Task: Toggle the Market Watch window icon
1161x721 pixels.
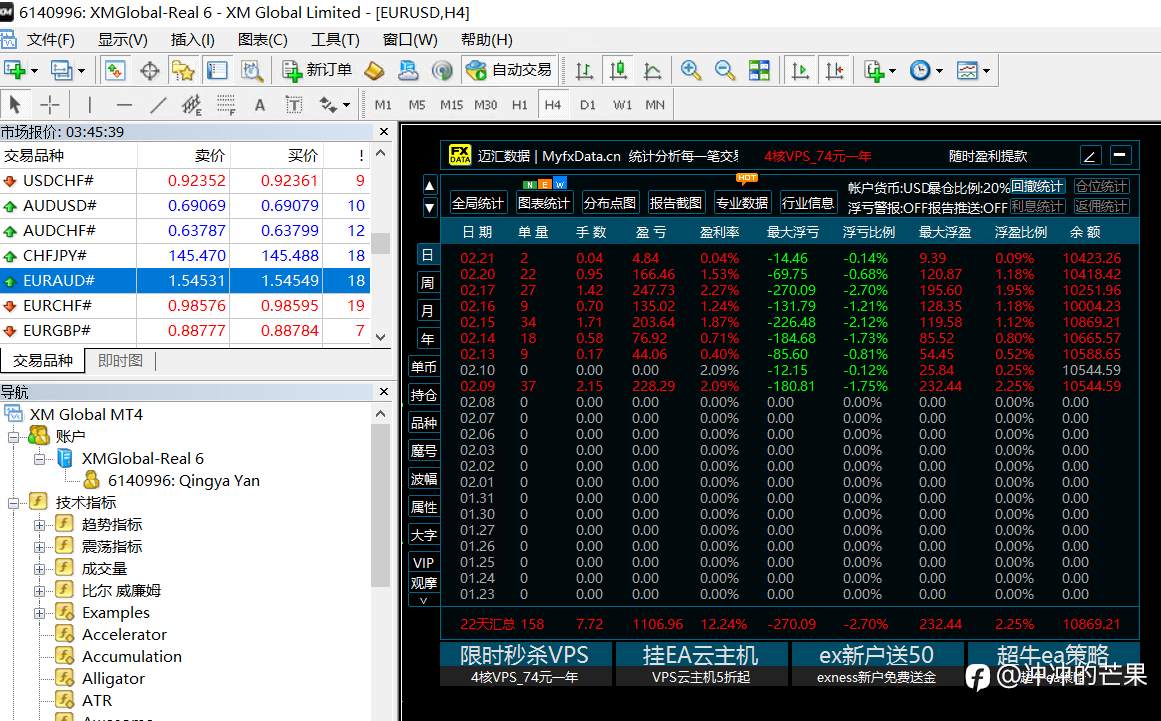Action: [x=114, y=70]
